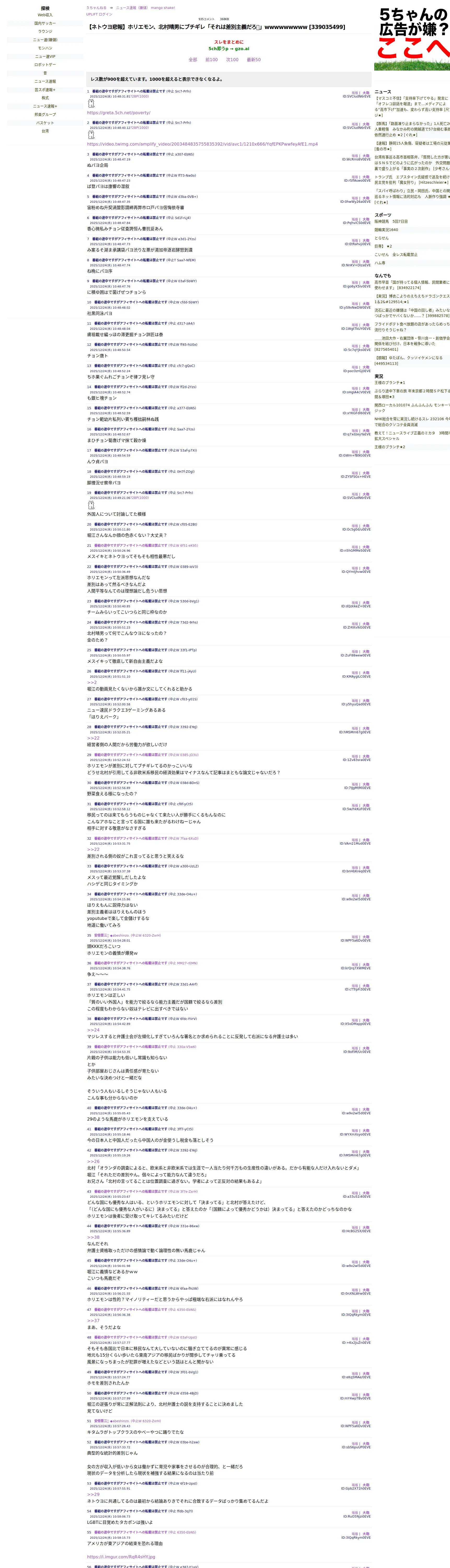Open バスケット board in sidebar
450x1568 pixels.
click(45, 123)
